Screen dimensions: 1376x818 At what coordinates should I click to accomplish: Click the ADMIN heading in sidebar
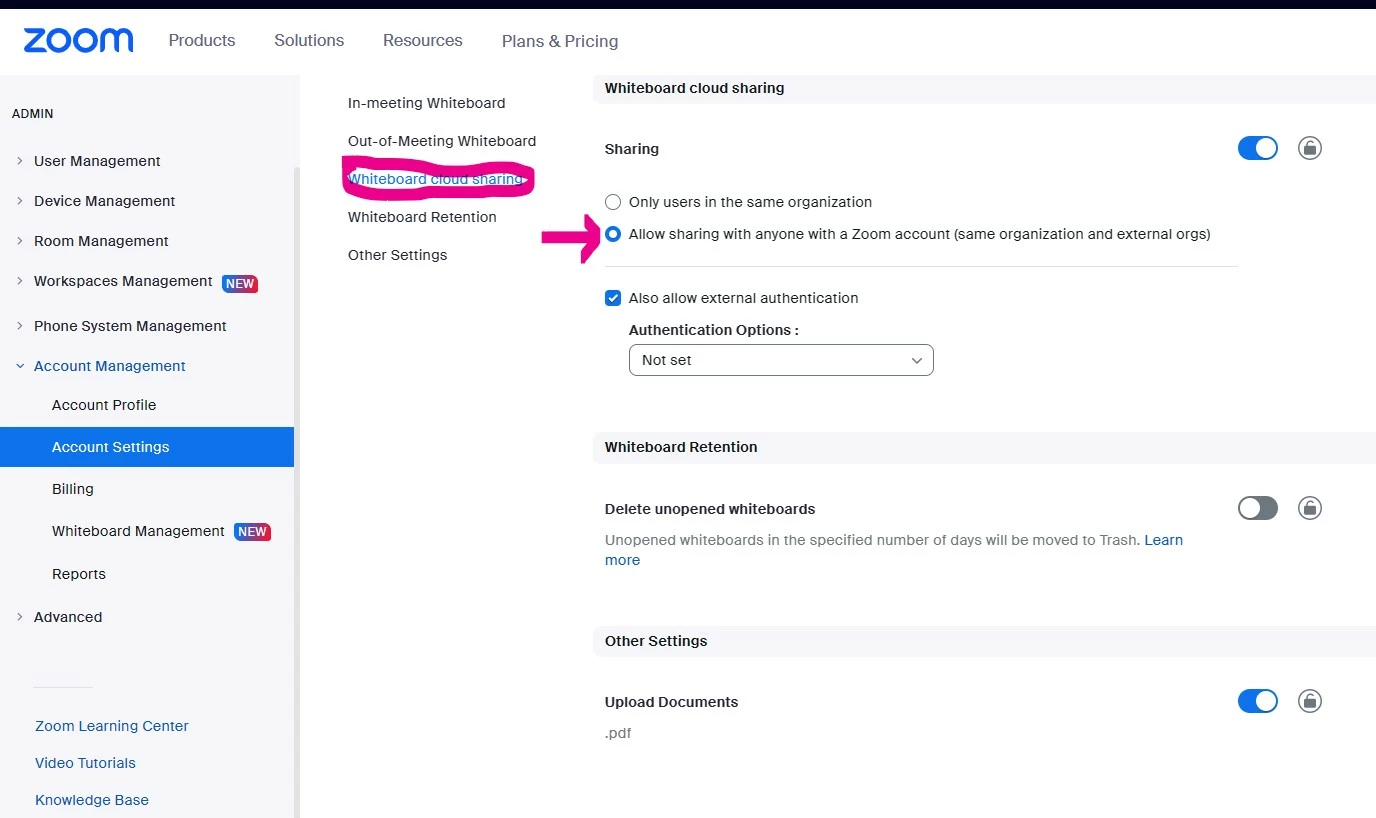(33, 114)
